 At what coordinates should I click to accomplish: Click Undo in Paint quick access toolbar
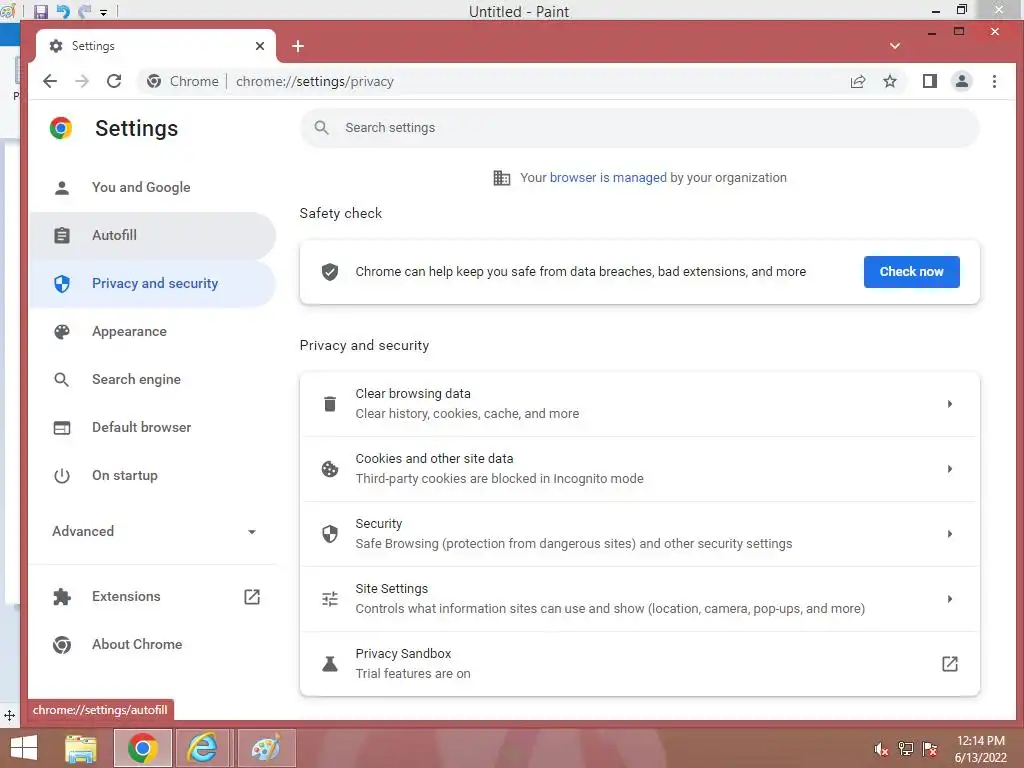pos(63,11)
